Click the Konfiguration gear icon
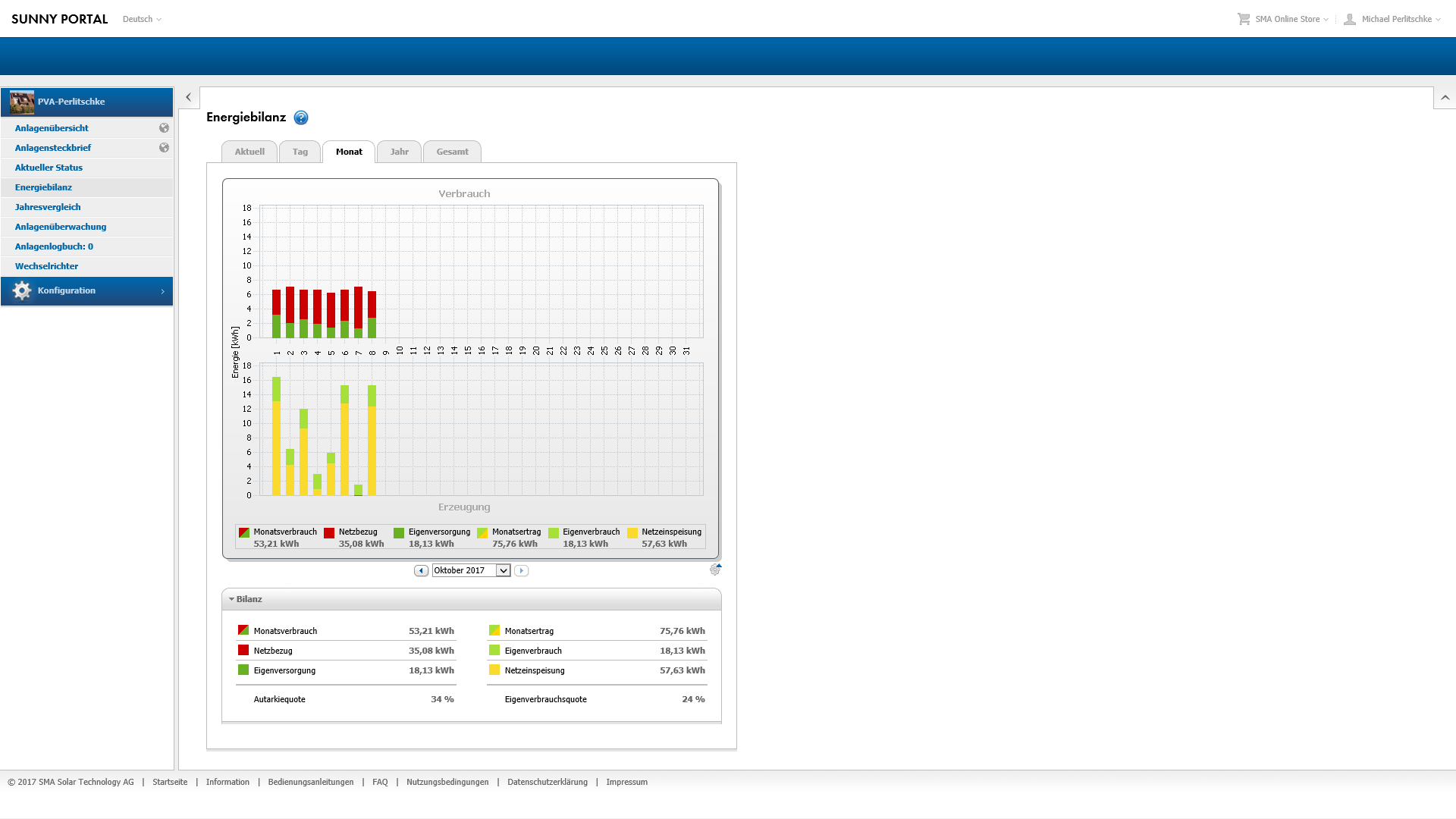This screenshot has height=819, width=1456. 22,290
